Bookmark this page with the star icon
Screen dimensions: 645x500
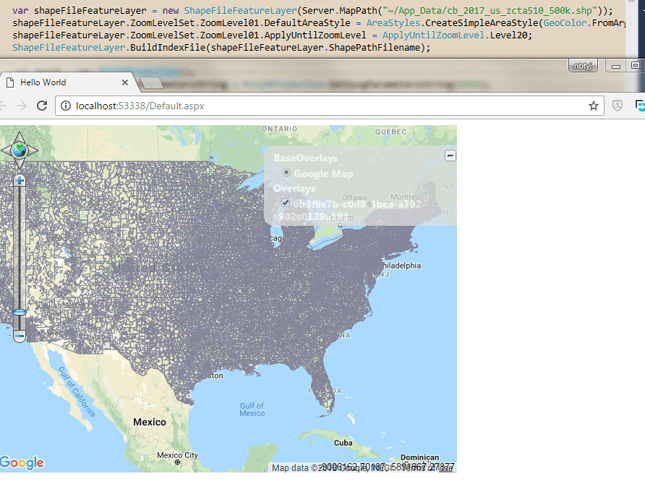click(x=593, y=106)
